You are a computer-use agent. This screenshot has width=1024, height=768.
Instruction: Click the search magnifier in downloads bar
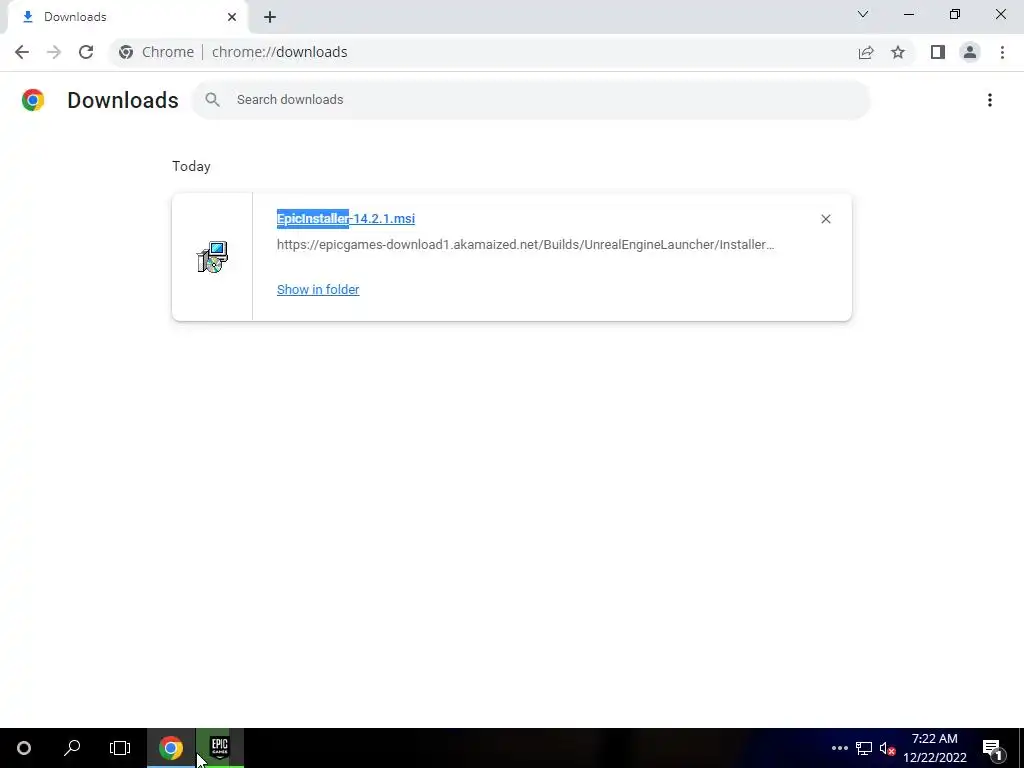212,100
